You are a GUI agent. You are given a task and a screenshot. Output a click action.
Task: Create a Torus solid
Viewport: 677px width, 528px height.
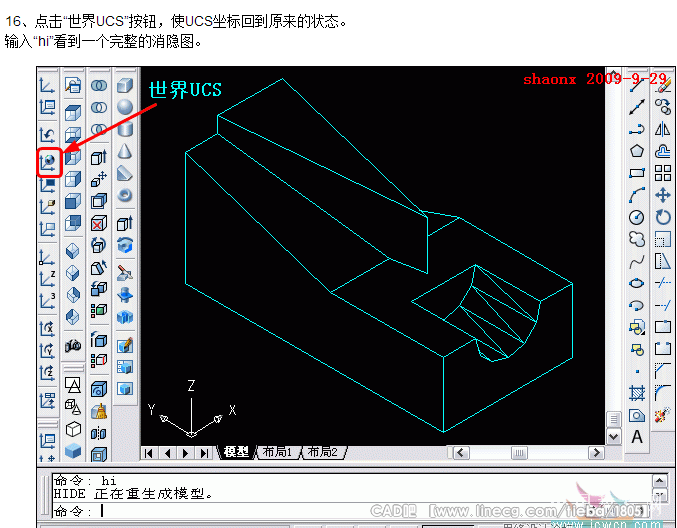click(125, 195)
